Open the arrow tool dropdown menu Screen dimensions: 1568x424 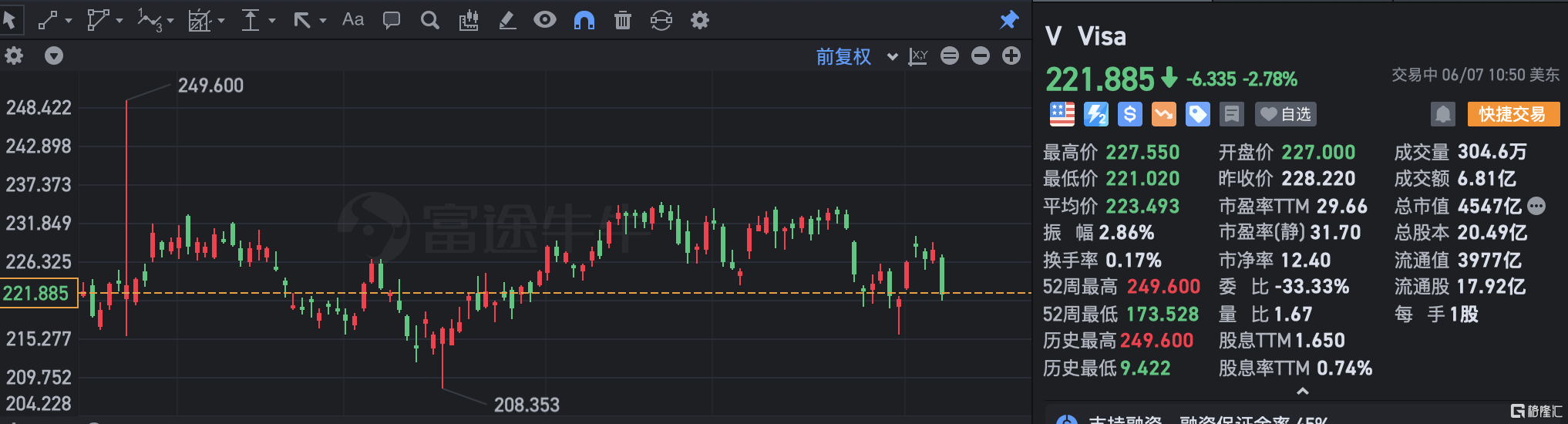point(323,21)
